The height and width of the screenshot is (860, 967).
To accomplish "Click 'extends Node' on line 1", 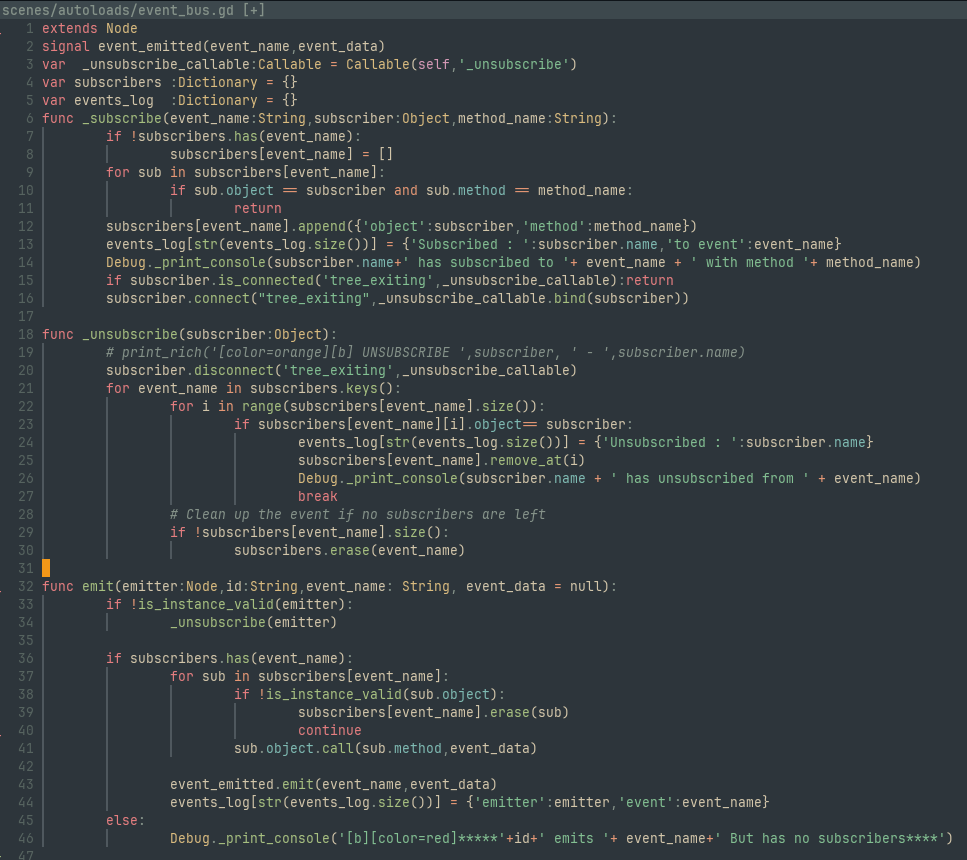I will (x=89, y=28).
